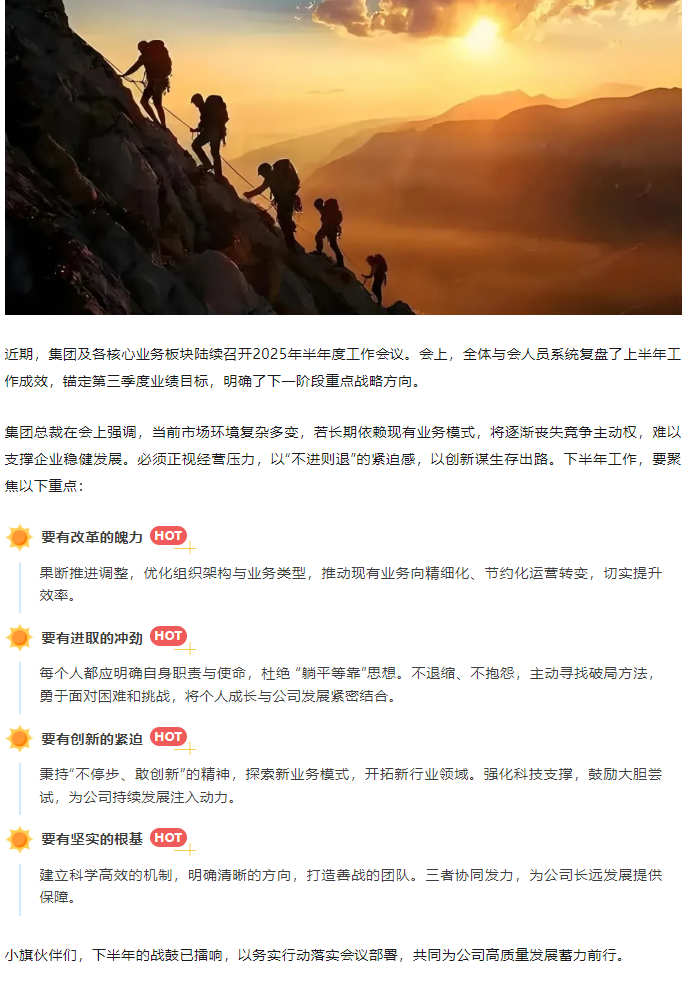Click the HOT badge after 要有改革的魄力
Screen dimensions: 686x990
pos(169,536)
